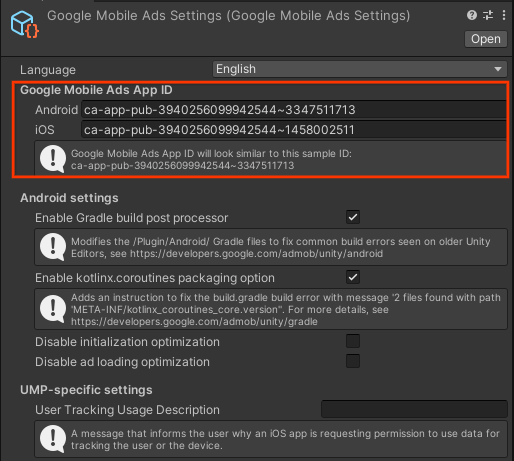
Task: Uncheck kotlinx.coroutines packaging option
Action: 353,277
